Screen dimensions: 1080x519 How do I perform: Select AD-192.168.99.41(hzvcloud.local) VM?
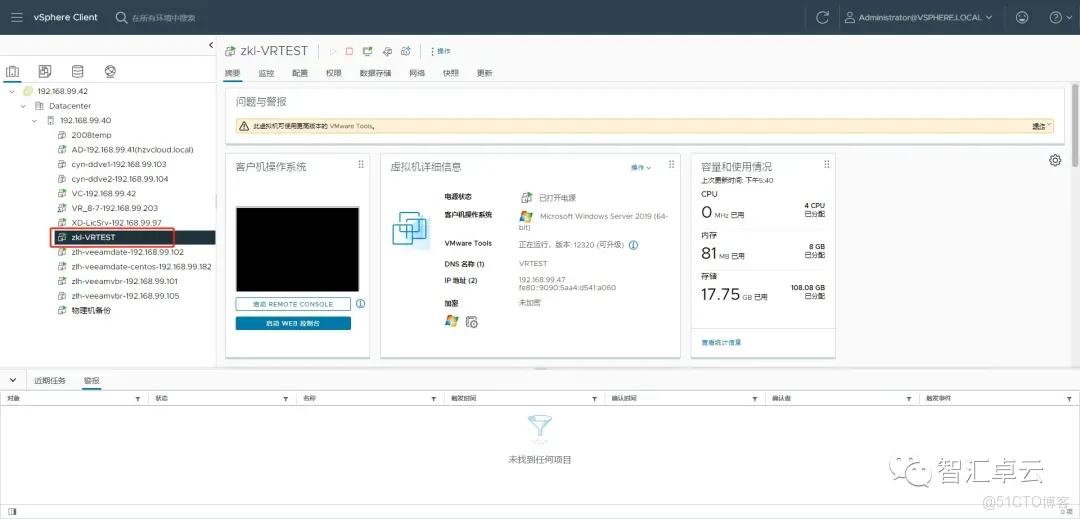[x=132, y=149]
